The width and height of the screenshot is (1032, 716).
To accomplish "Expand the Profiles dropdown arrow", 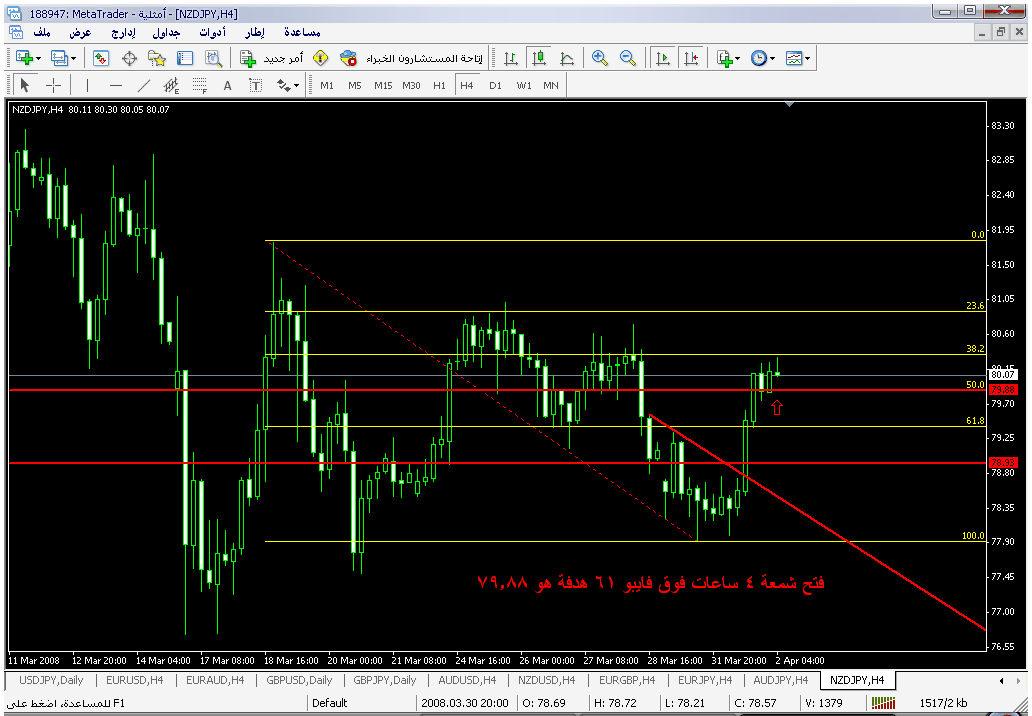I will click(73, 59).
